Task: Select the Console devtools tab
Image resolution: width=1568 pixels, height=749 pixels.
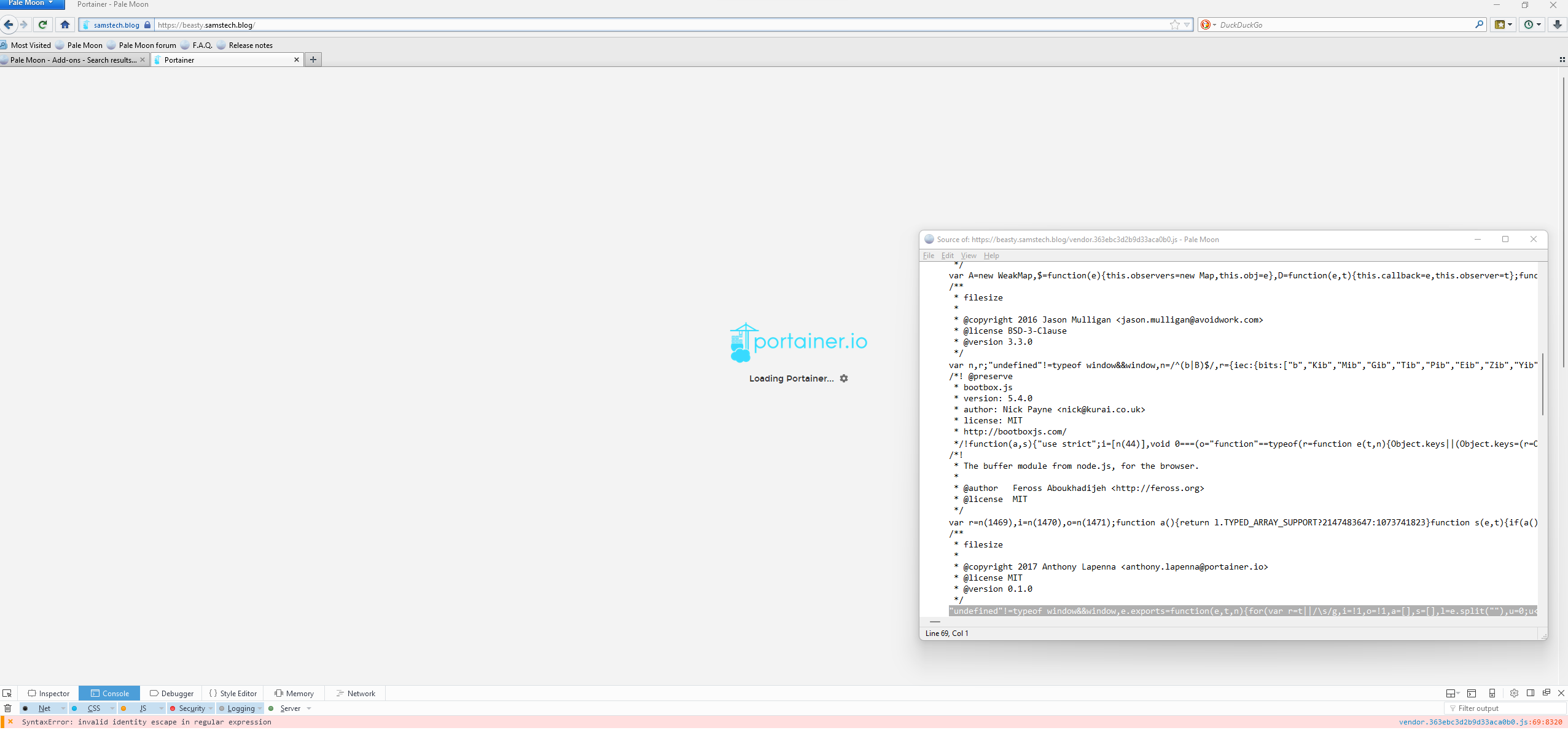Action: [110, 693]
